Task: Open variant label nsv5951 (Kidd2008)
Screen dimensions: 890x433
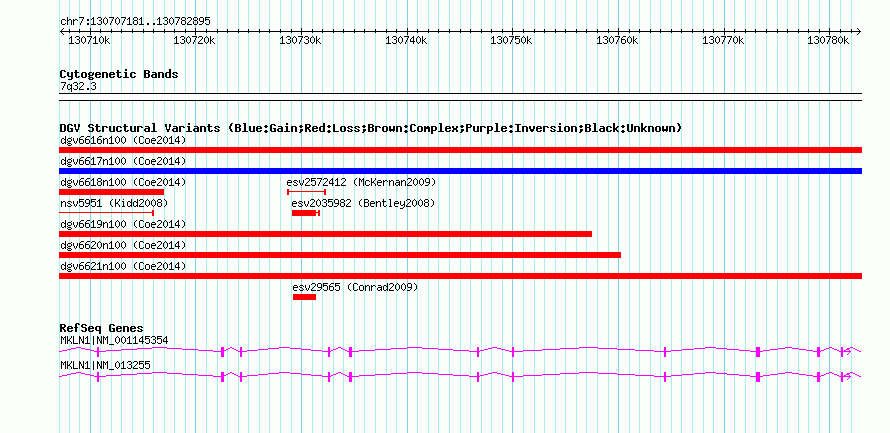Action: 114,203
